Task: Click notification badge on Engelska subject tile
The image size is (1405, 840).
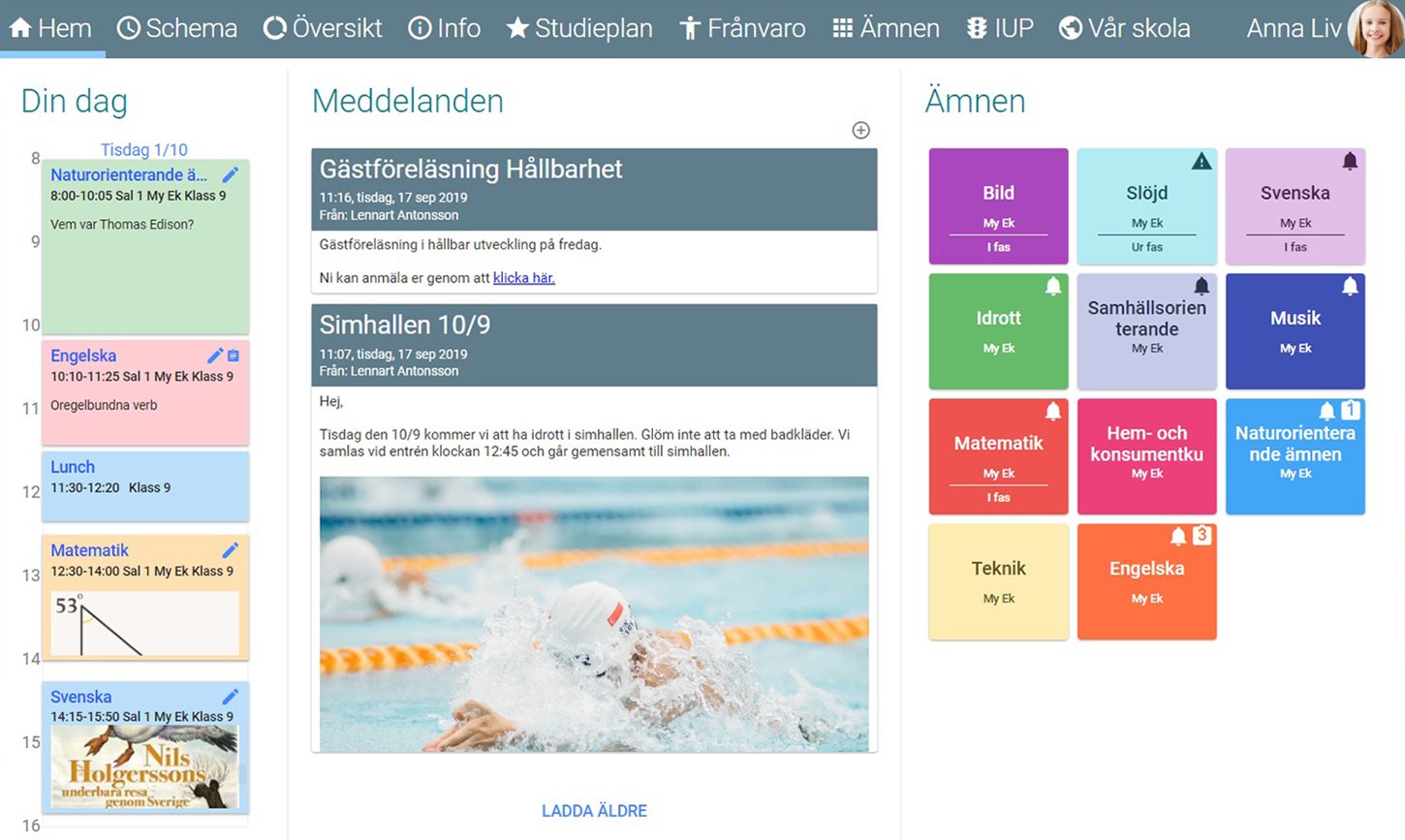Action: (x=1202, y=535)
